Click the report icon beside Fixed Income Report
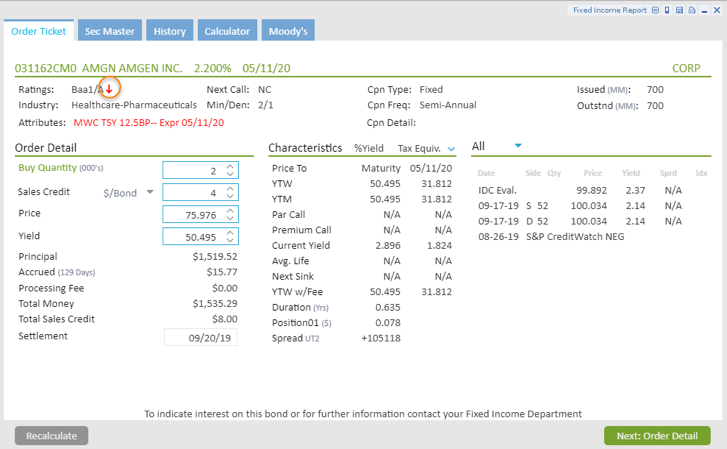 pos(655,10)
